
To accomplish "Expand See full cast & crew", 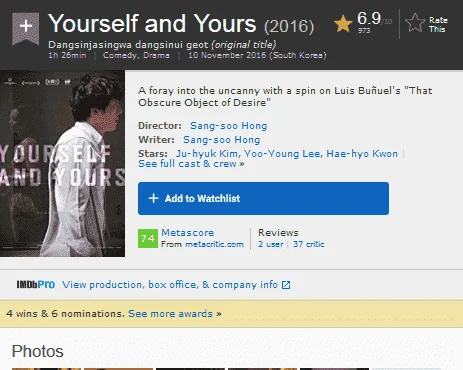I will coord(191,164).
